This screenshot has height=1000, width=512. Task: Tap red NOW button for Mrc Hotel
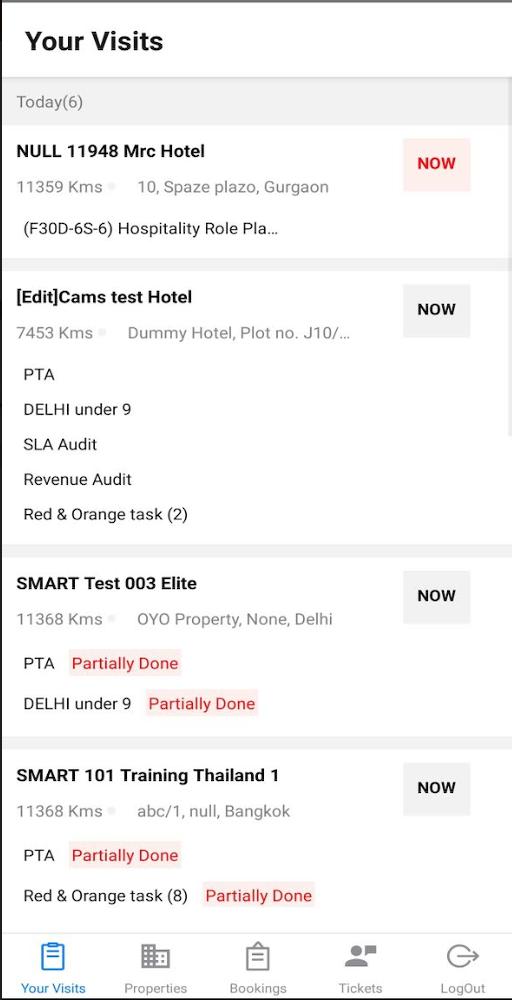coord(437,164)
